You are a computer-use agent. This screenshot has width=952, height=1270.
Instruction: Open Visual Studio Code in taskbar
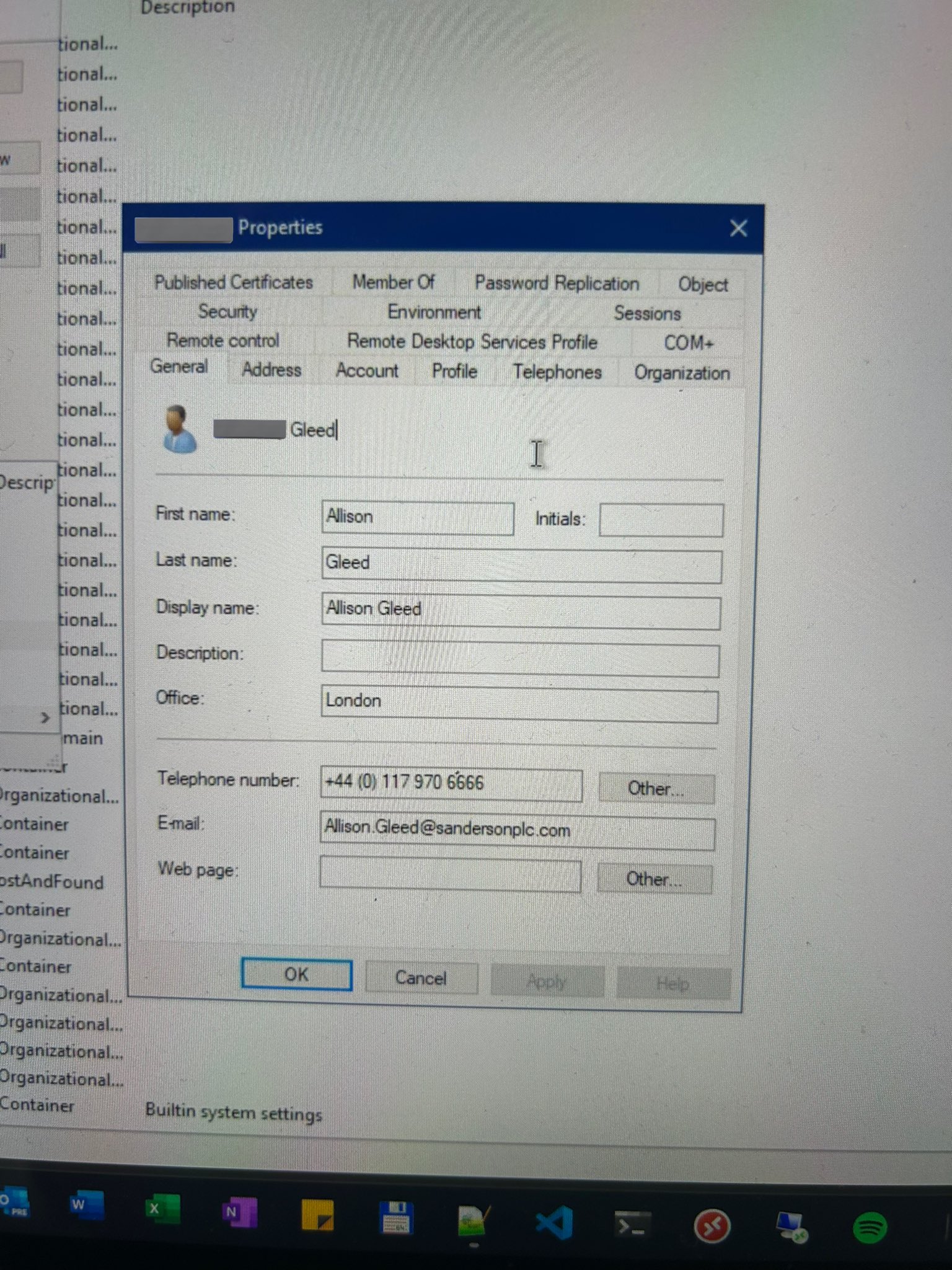[x=553, y=1223]
